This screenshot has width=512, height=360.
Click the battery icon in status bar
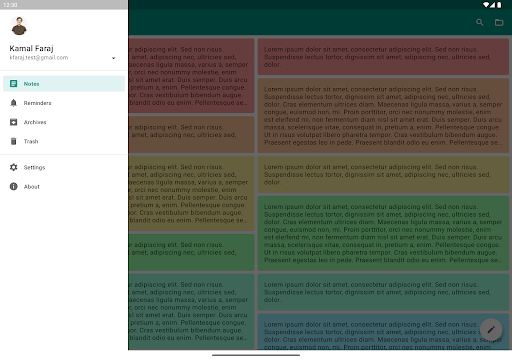point(499,5)
